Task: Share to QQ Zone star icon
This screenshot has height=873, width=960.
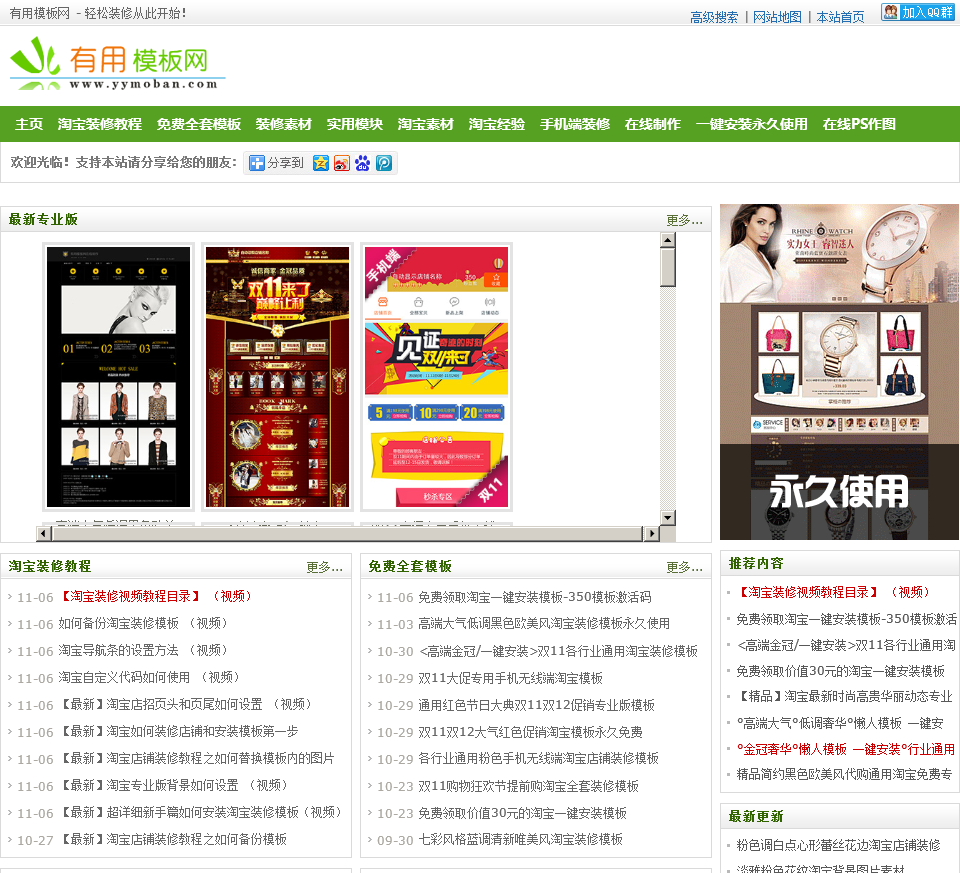Action: point(321,163)
